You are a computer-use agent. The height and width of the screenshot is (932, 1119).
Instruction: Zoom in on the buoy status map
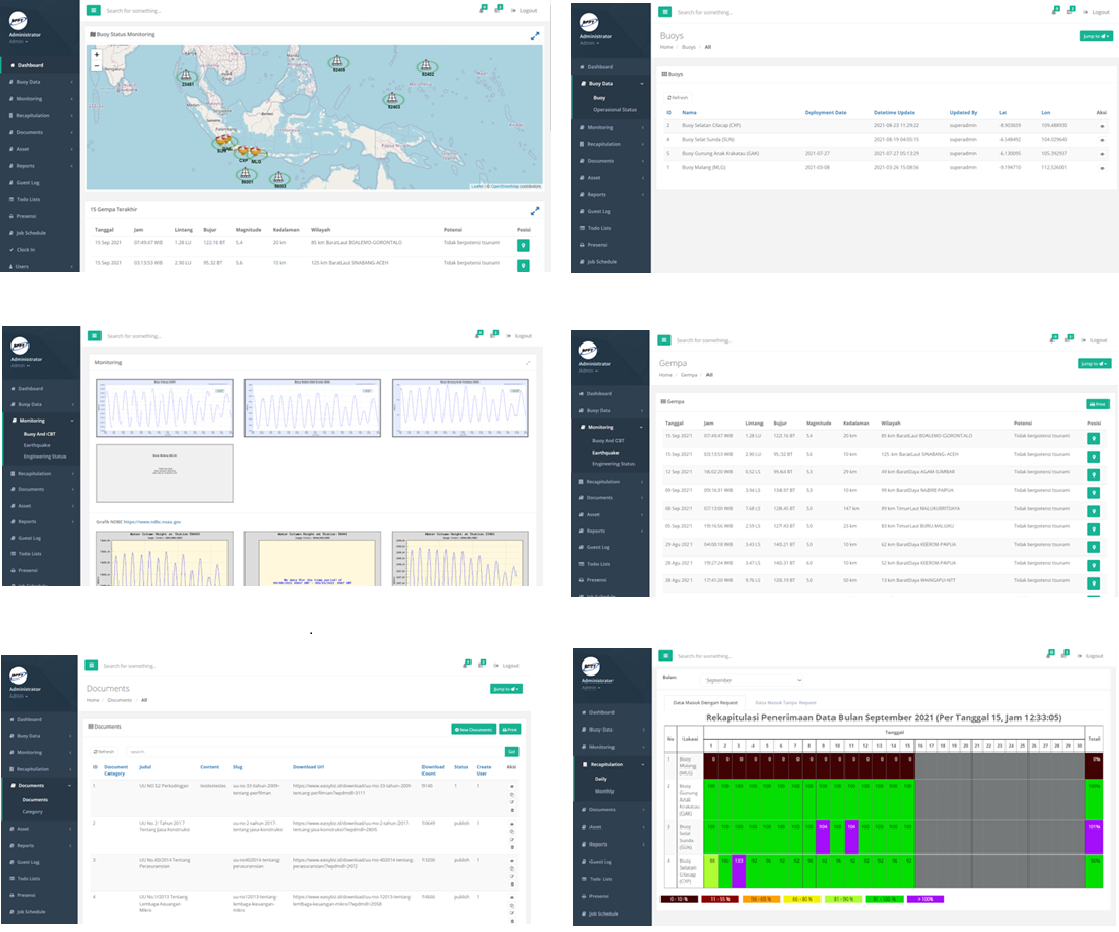(96, 54)
